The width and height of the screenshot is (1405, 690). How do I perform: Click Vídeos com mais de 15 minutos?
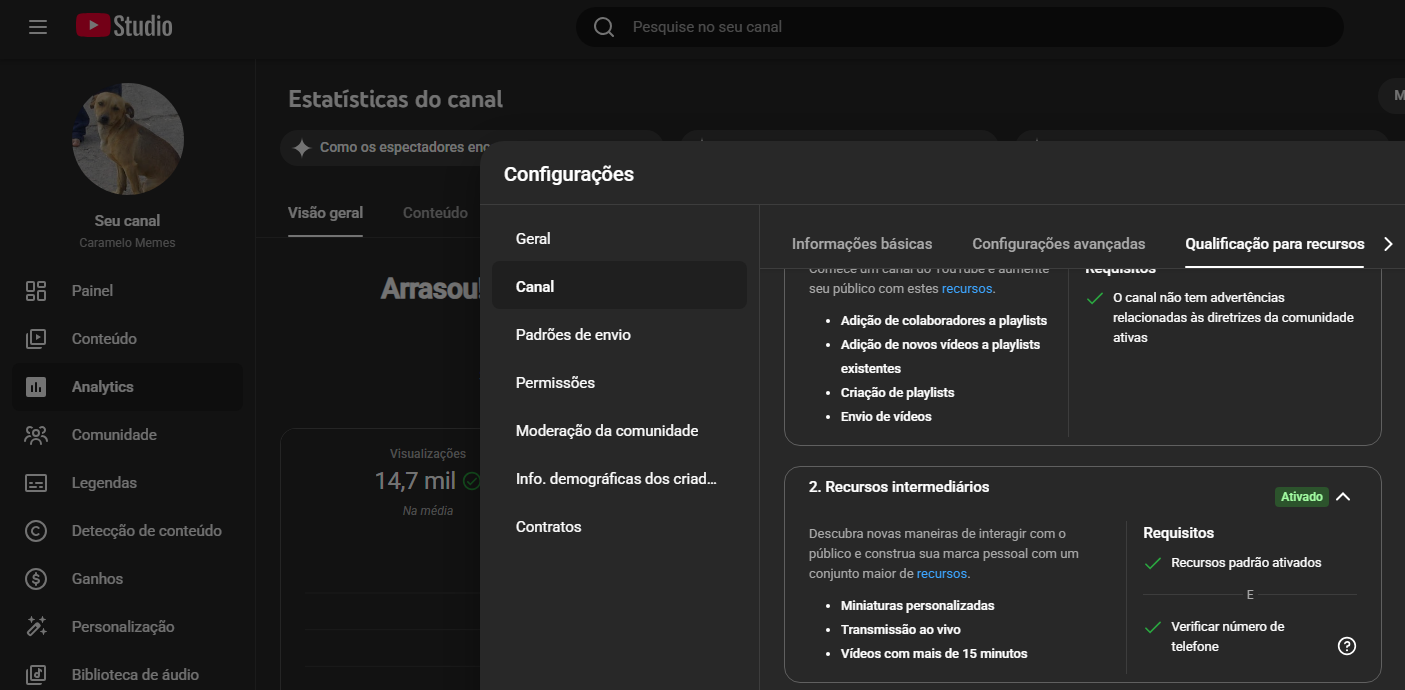(x=934, y=654)
